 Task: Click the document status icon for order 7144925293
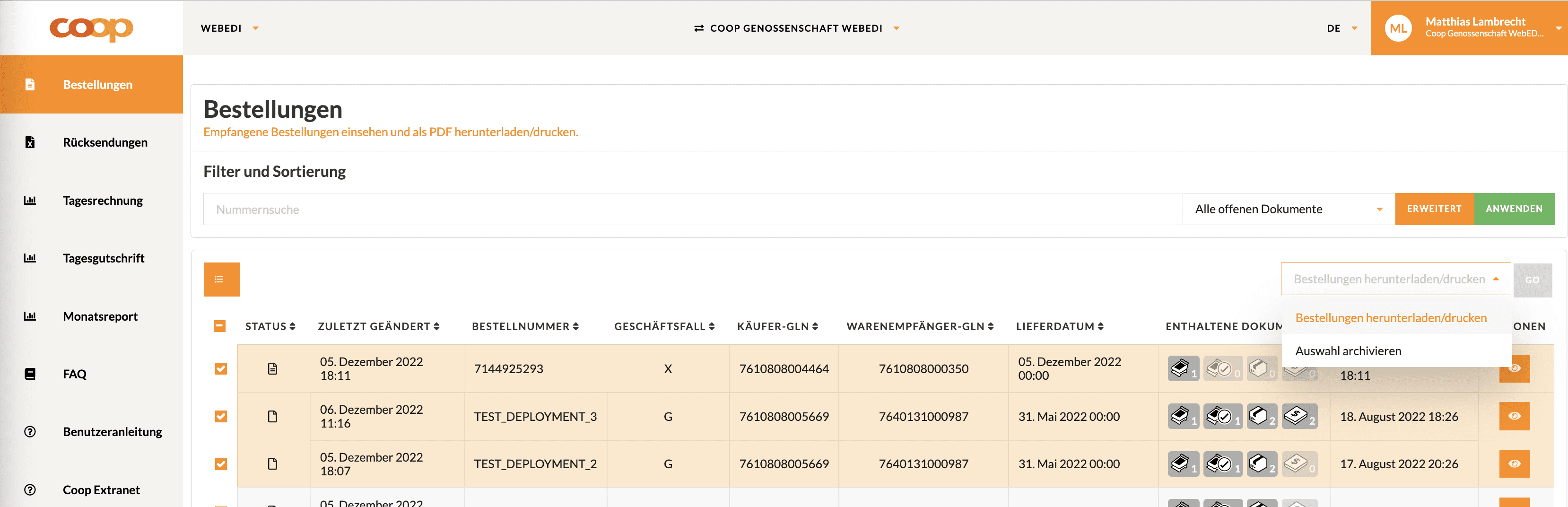point(273,369)
